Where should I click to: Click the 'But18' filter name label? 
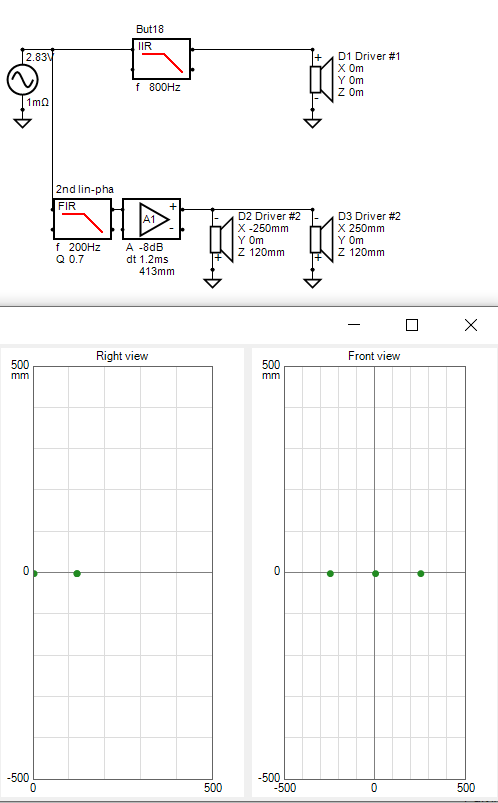pyautogui.click(x=150, y=29)
